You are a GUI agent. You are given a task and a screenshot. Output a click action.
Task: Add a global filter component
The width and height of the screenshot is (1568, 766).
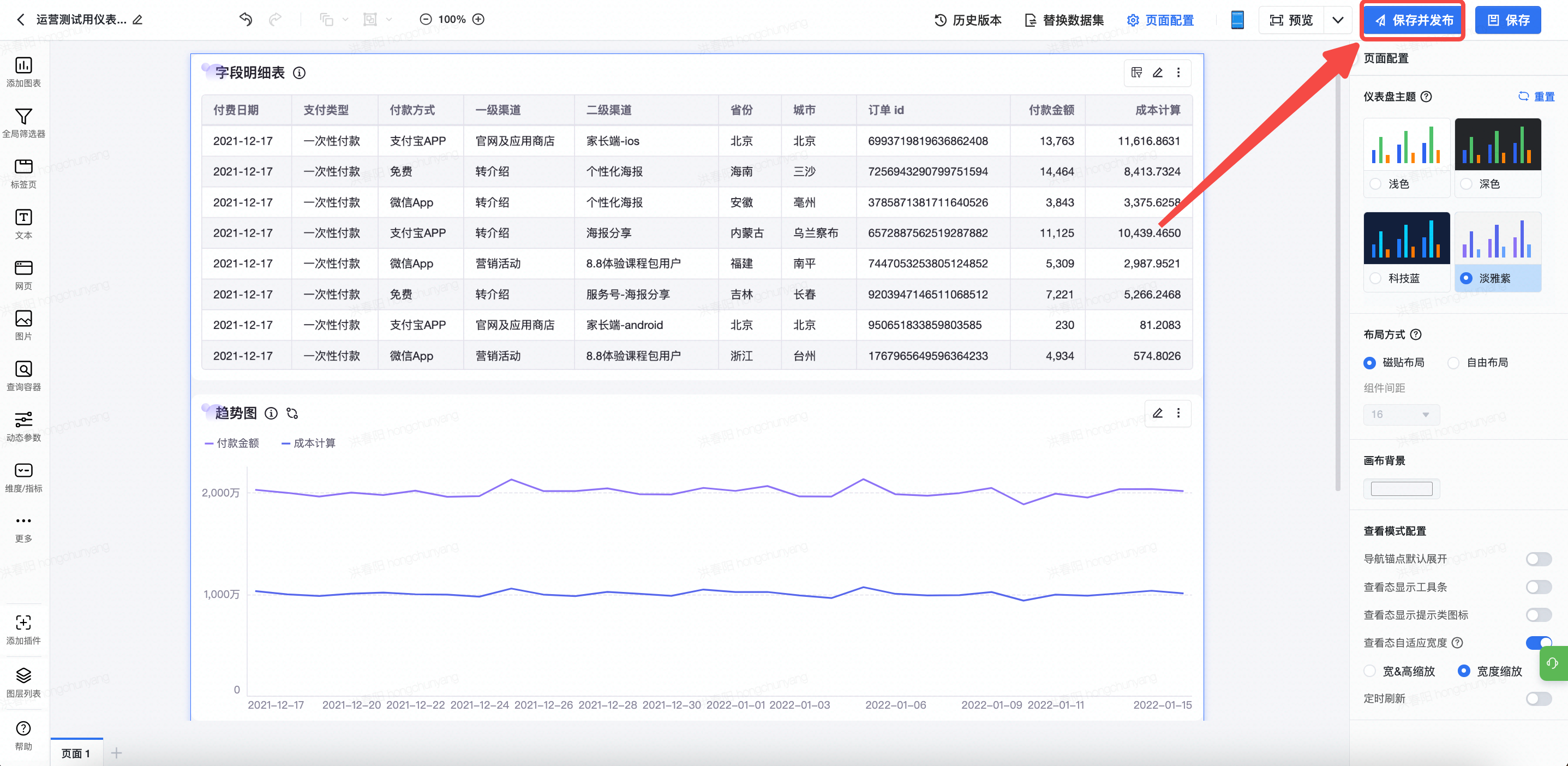coord(23,122)
